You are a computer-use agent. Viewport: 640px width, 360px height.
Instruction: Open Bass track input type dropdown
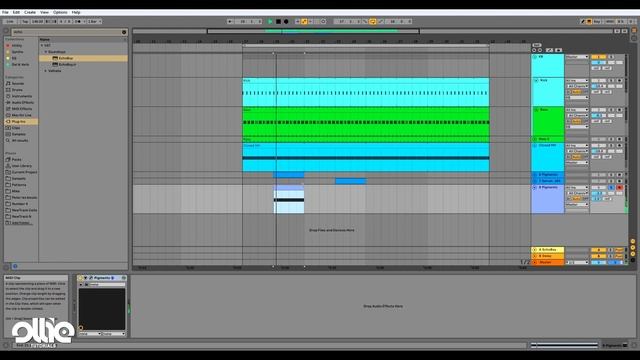pyautogui.click(x=577, y=110)
